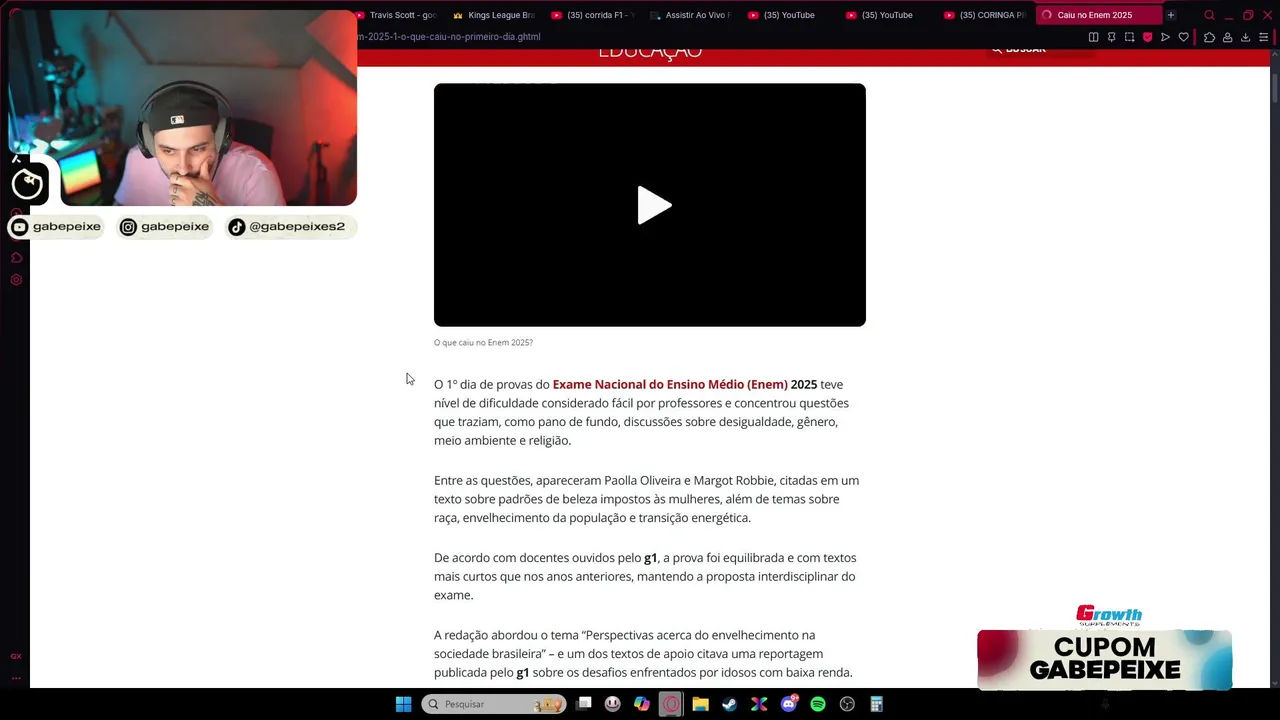This screenshot has height=720, width=1280.
Task: Click the text 'Perspectivas acerca do envelhecimento na'
Action: click(699, 635)
